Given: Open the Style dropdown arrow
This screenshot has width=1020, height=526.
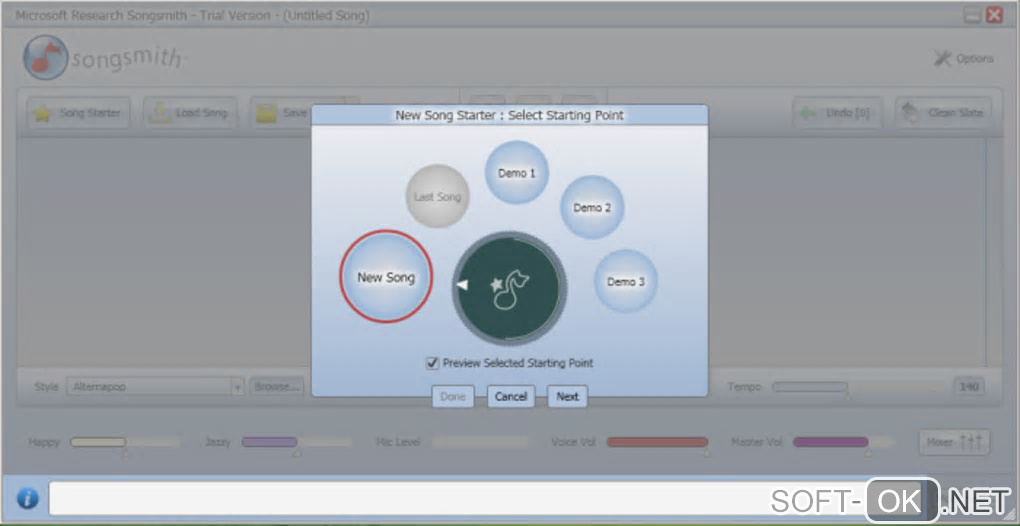Looking at the screenshot, I should (x=238, y=387).
